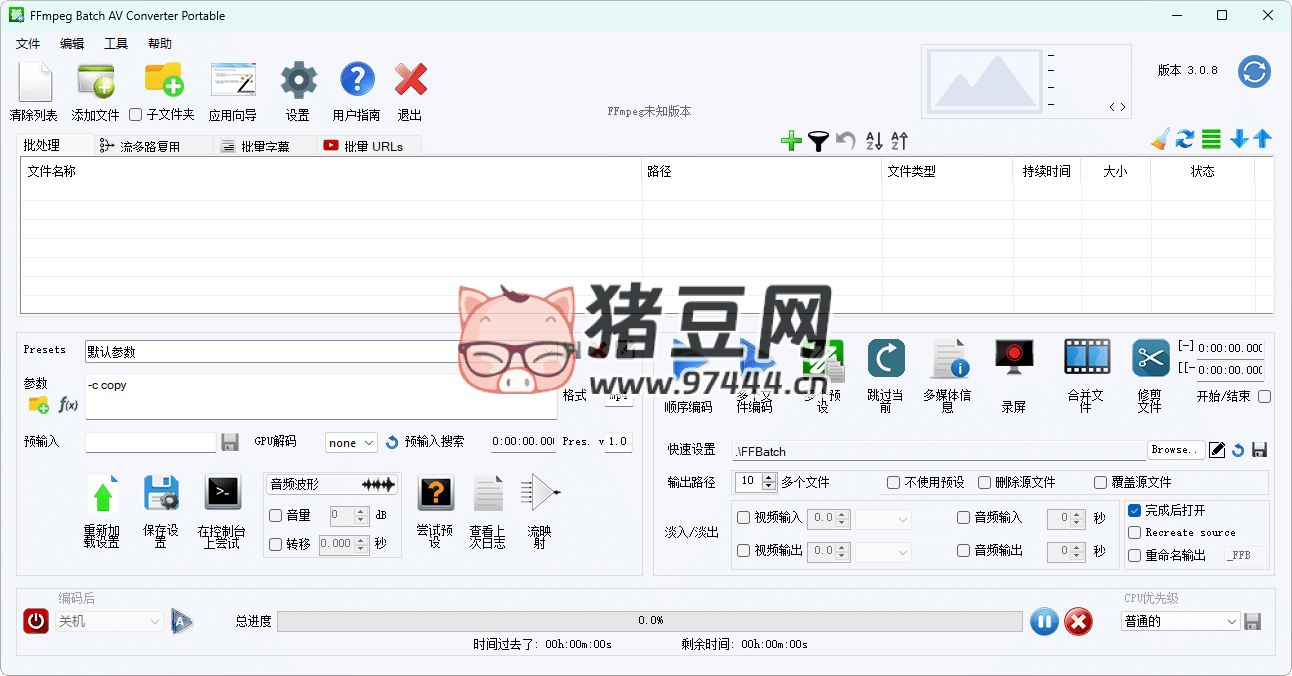Open 多媒体信息 media info
The height and width of the screenshot is (676, 1292).
[x=949, y=358]
